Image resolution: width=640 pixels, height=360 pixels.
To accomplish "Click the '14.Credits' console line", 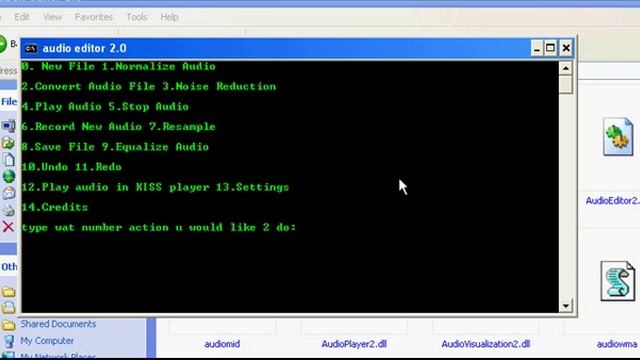I will coord(55,207).
